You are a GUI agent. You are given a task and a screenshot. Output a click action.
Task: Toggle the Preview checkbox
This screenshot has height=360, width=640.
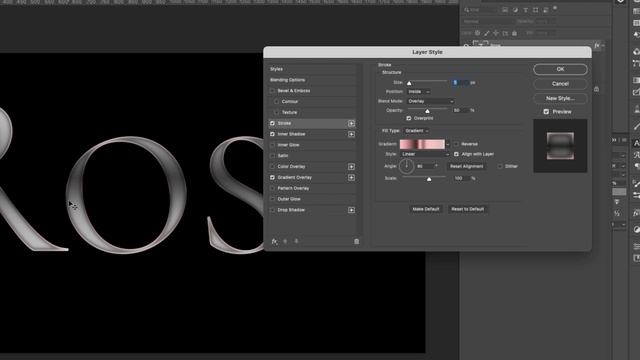tap(546, 112)
